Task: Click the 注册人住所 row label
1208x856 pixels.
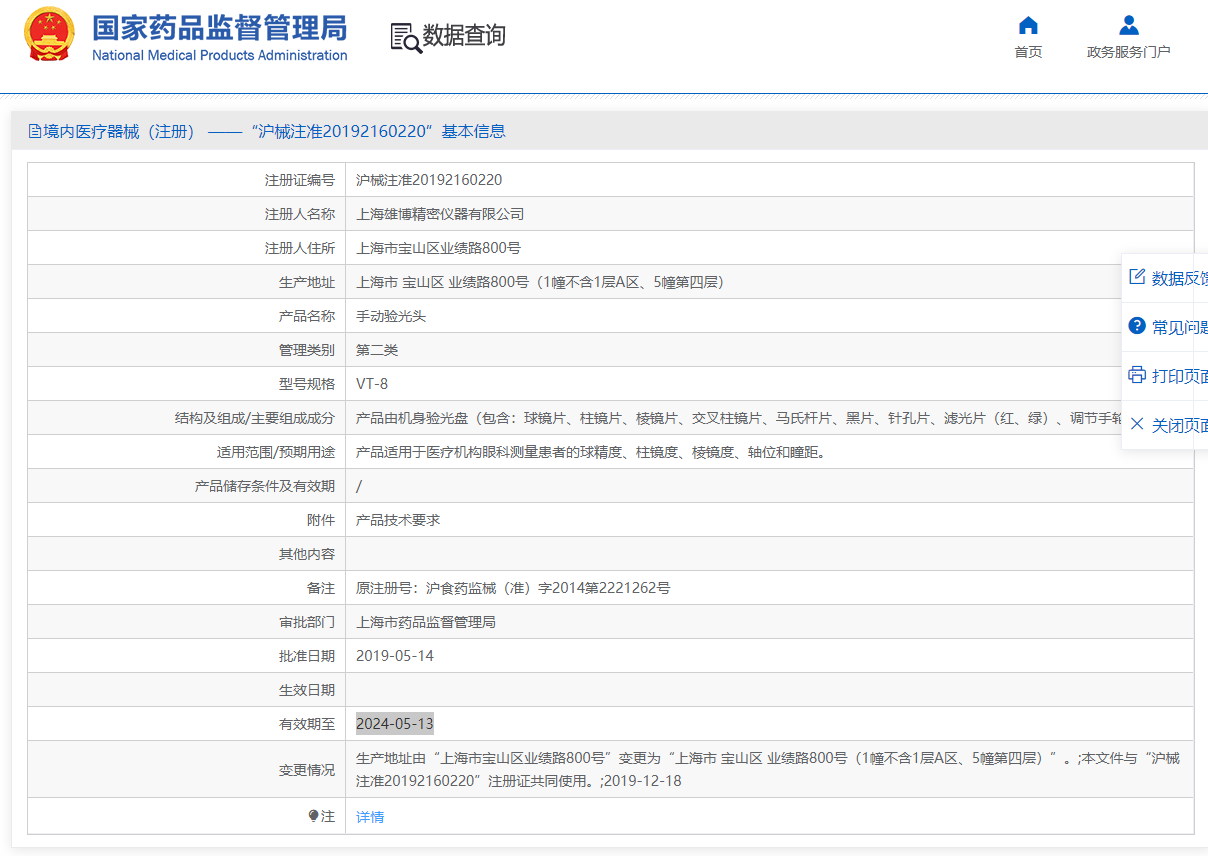Action: pos(300,248)
